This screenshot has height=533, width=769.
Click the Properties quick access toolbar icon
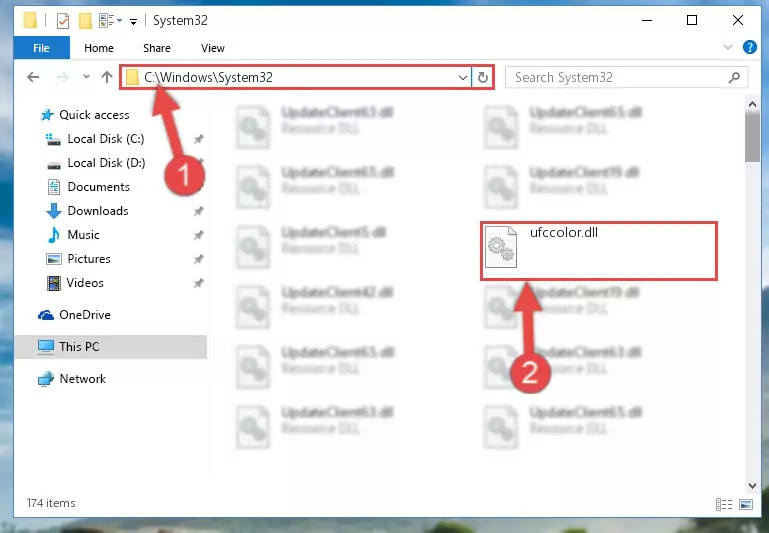click(x=63, y=21)
